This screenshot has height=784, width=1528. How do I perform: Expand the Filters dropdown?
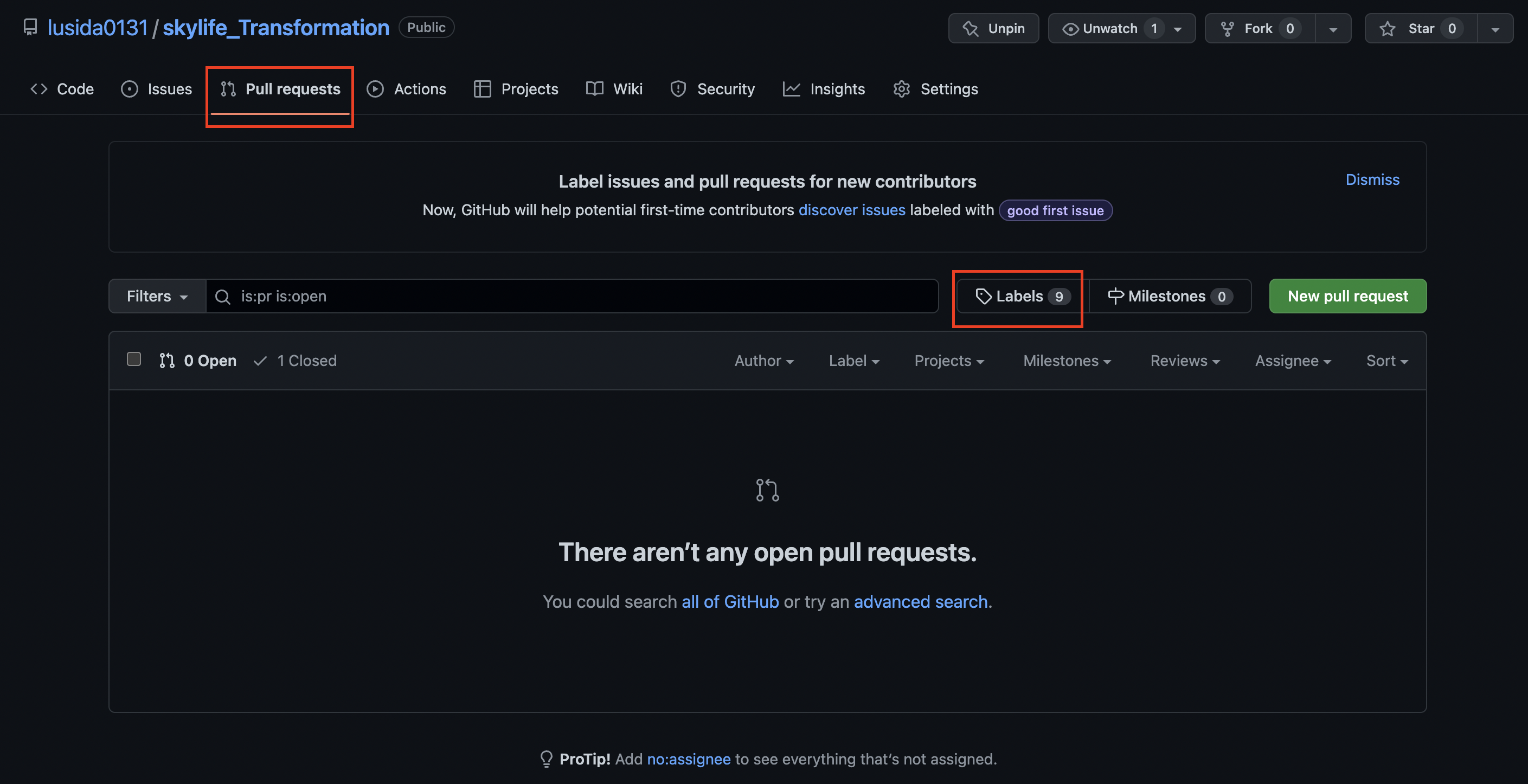(157, 297)
